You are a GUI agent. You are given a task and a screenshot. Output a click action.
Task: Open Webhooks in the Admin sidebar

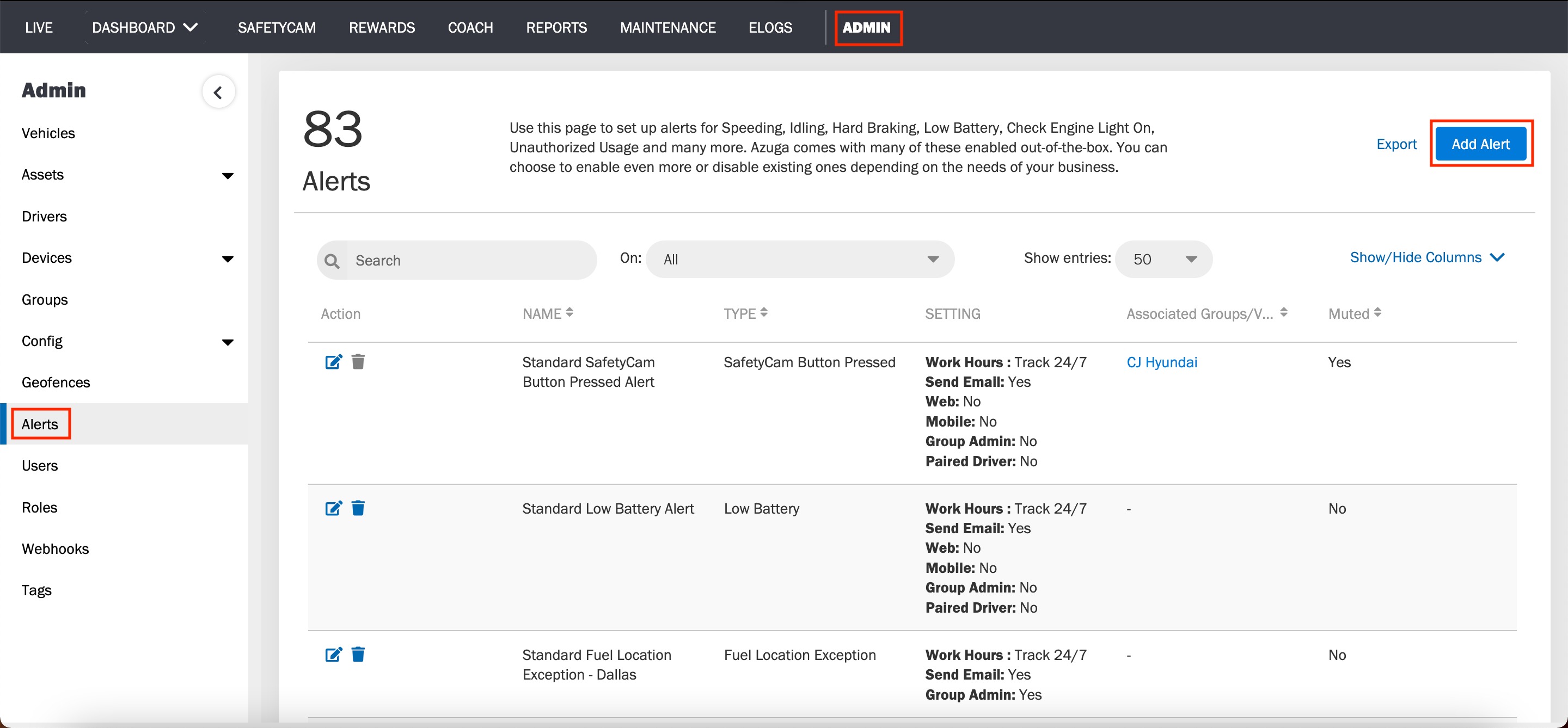click(55, 548)
